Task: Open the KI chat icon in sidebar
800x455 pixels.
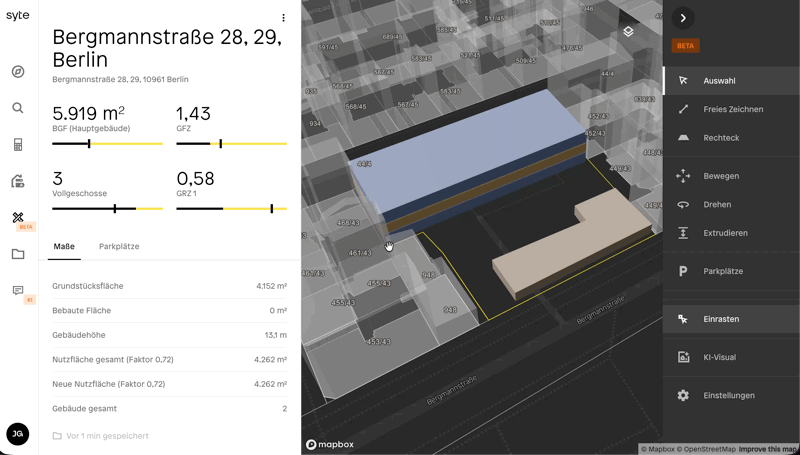Action: coord(18,291)
